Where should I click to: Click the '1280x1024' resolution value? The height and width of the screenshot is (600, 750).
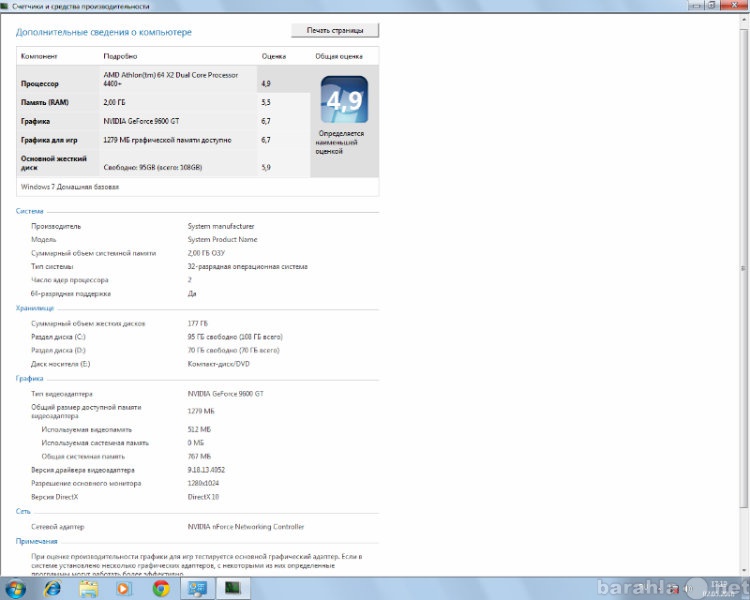pos(203,483)
